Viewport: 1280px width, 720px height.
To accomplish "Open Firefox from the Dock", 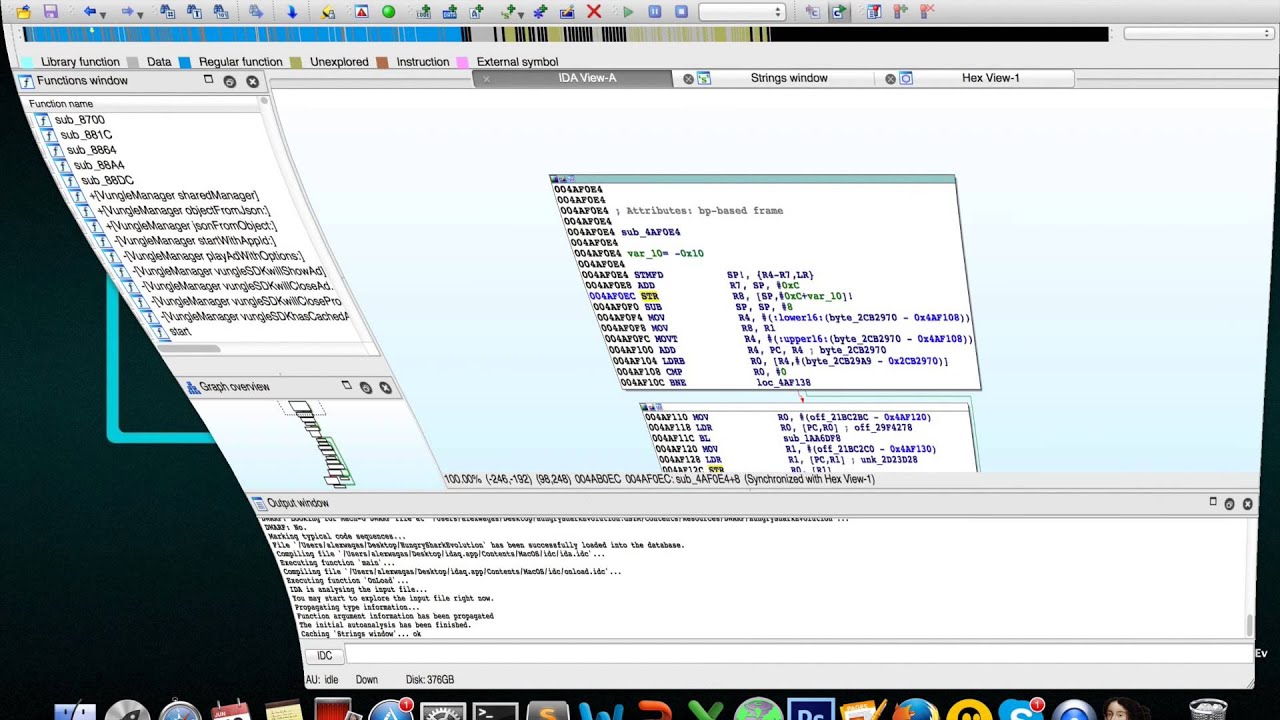I will coord(915,710).
